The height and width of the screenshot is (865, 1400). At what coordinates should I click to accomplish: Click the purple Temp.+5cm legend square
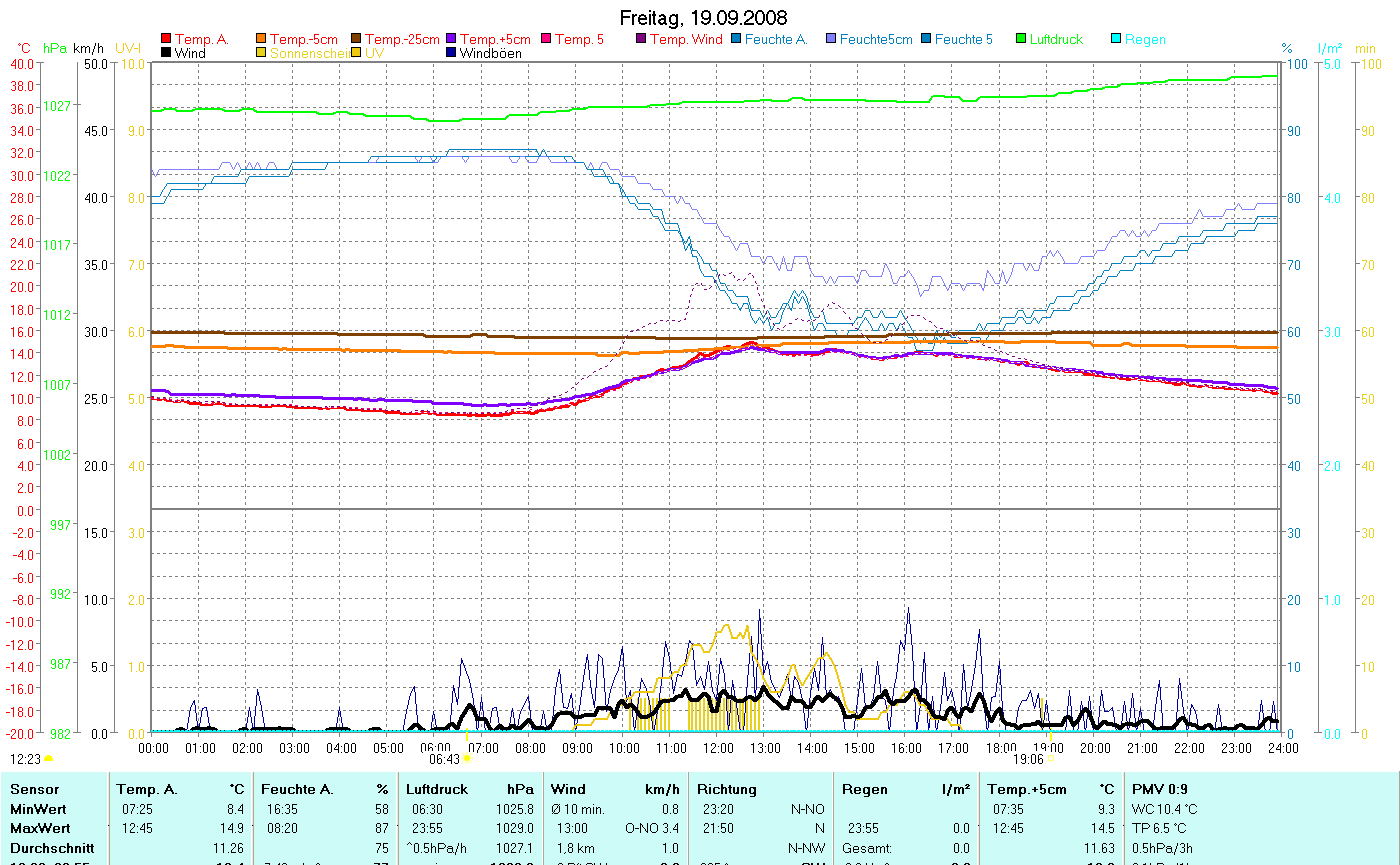[451, 39]
